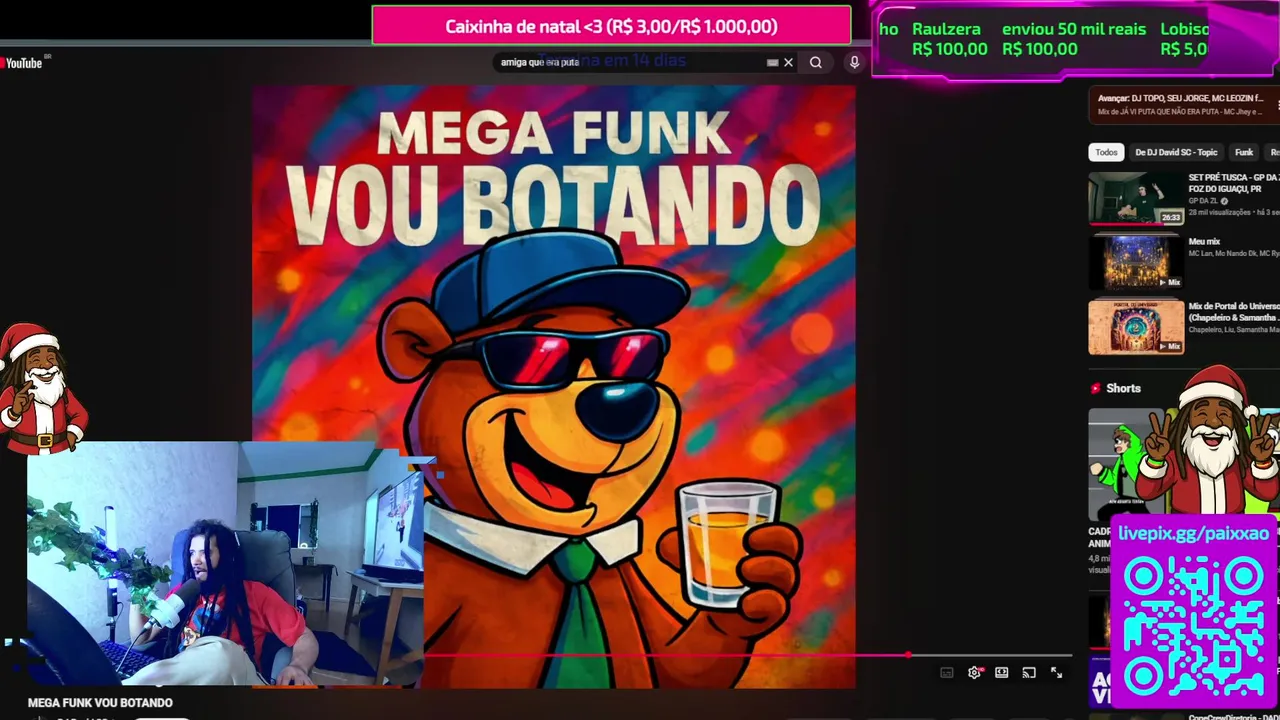Screen dimensions: 1280x720
Task: Cast video with the Play on TV icon
Action: coord(1029,673)
